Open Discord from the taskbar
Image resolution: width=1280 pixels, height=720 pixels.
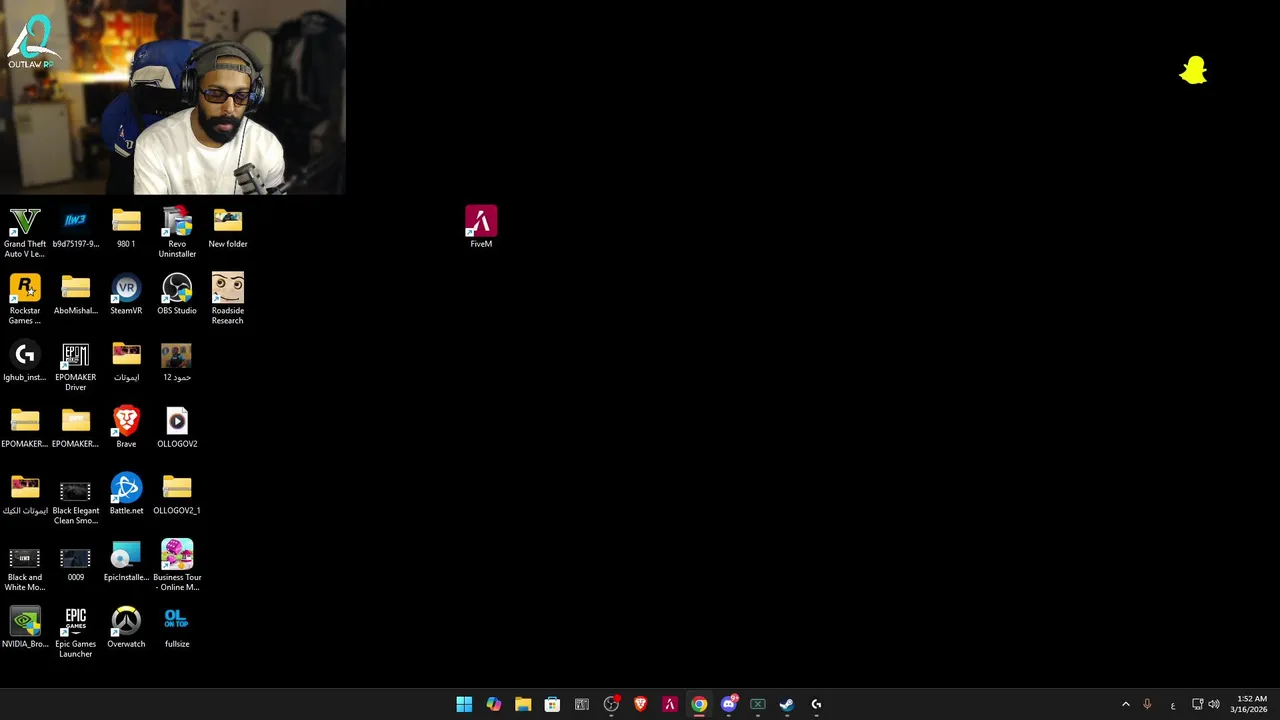click(728, 704)
